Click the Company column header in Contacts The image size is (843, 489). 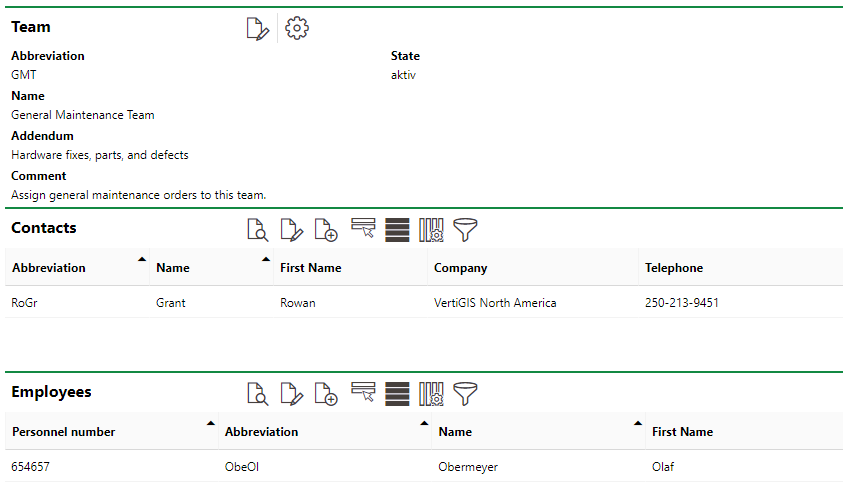point(461,268)
